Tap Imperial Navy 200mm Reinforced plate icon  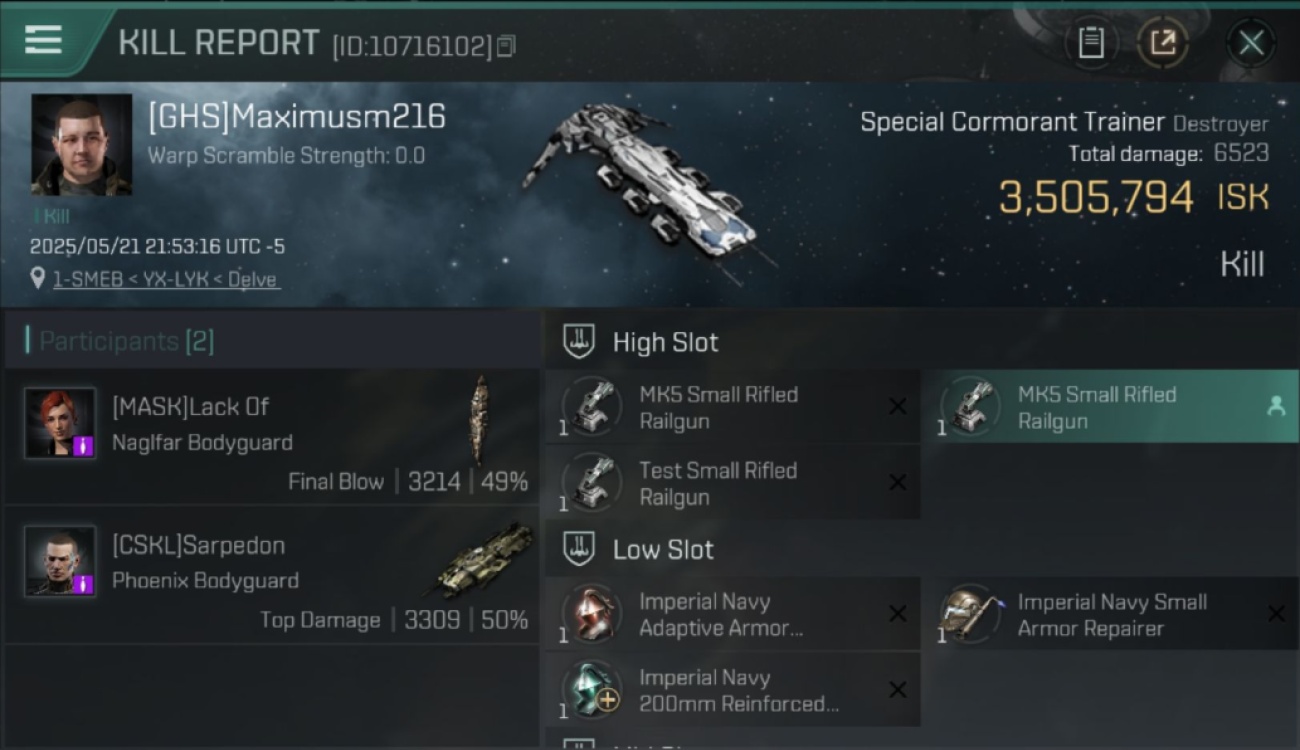(592, 690)
